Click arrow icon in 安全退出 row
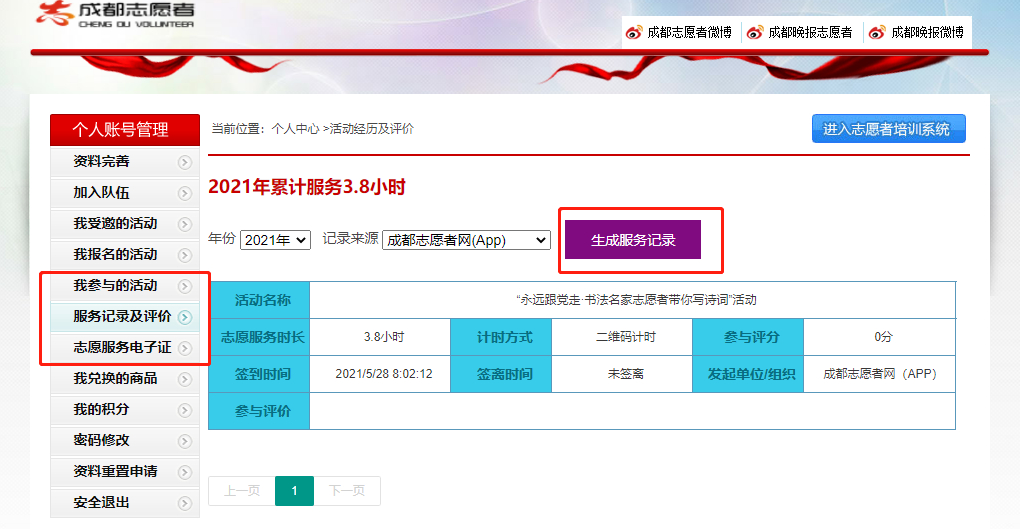 [x=185, y=503]
